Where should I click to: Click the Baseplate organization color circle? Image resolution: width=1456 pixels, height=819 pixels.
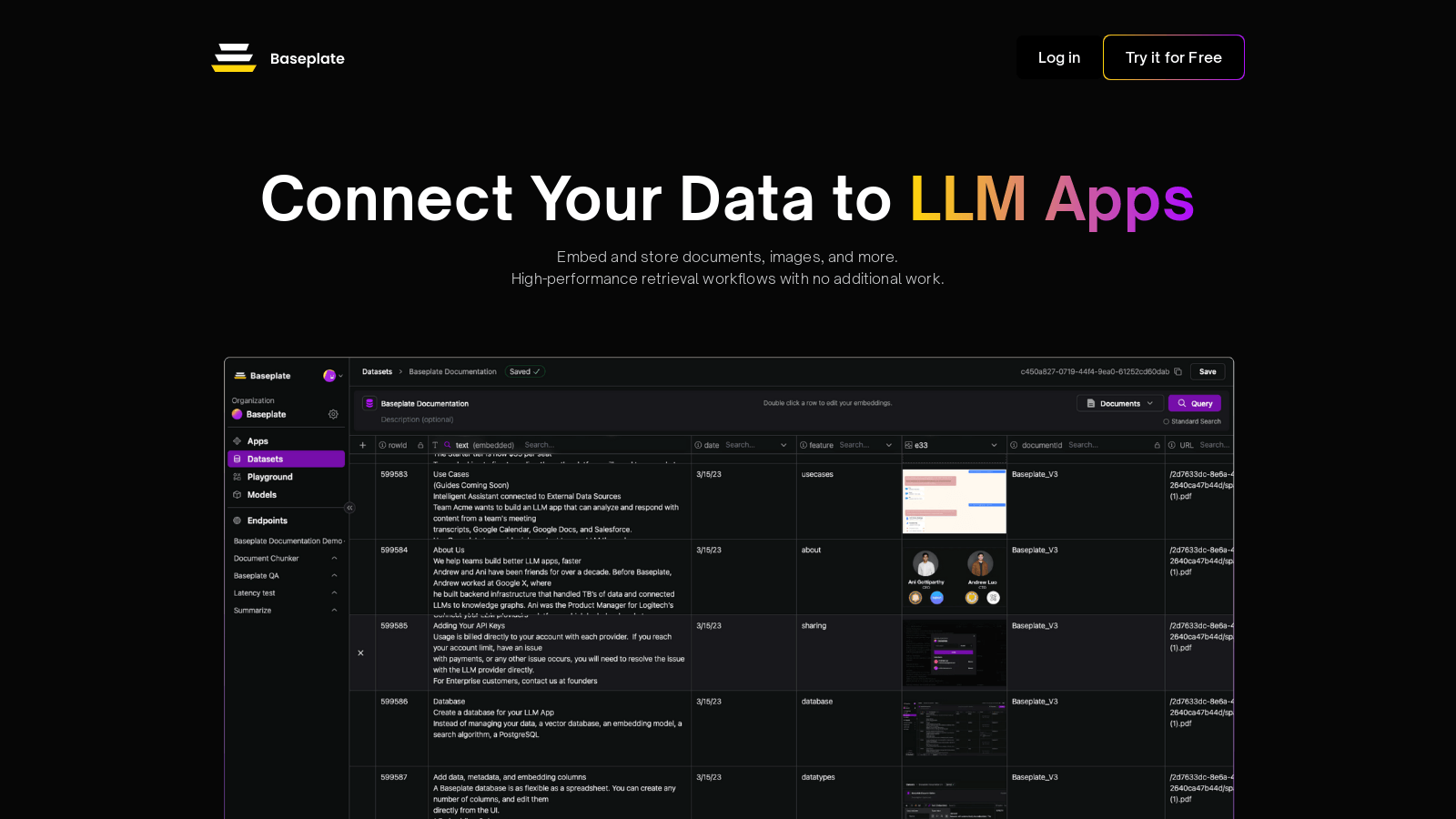[x=237, y=414]
